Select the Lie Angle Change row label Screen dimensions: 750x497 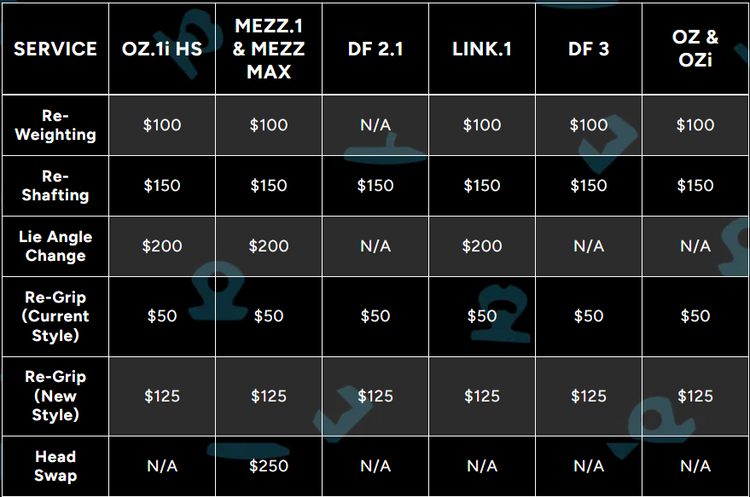[56, 246]
